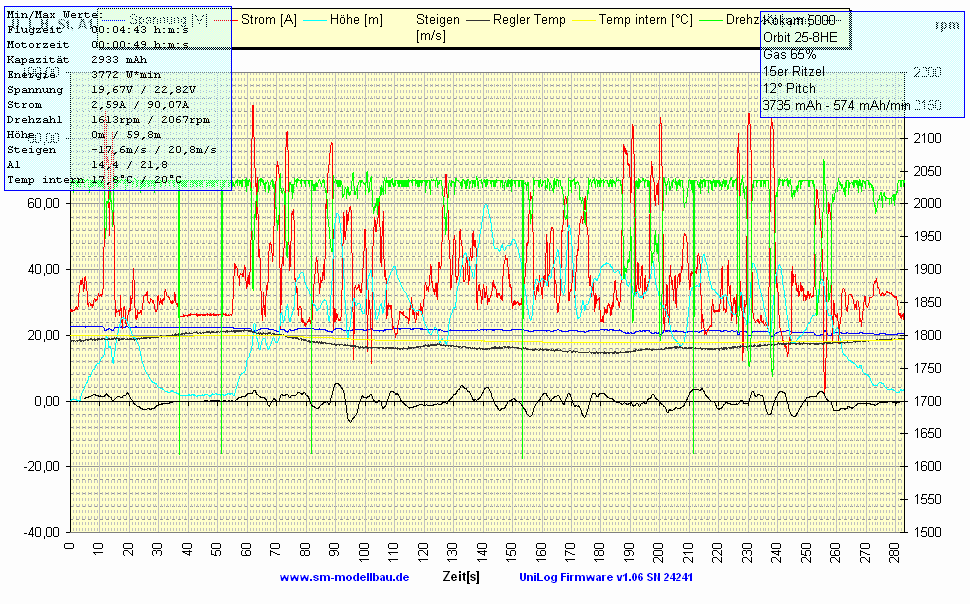Click the Zeit[s] axis title
The width and height of the screenshot is (970, 604).
[x=460, y=578]
